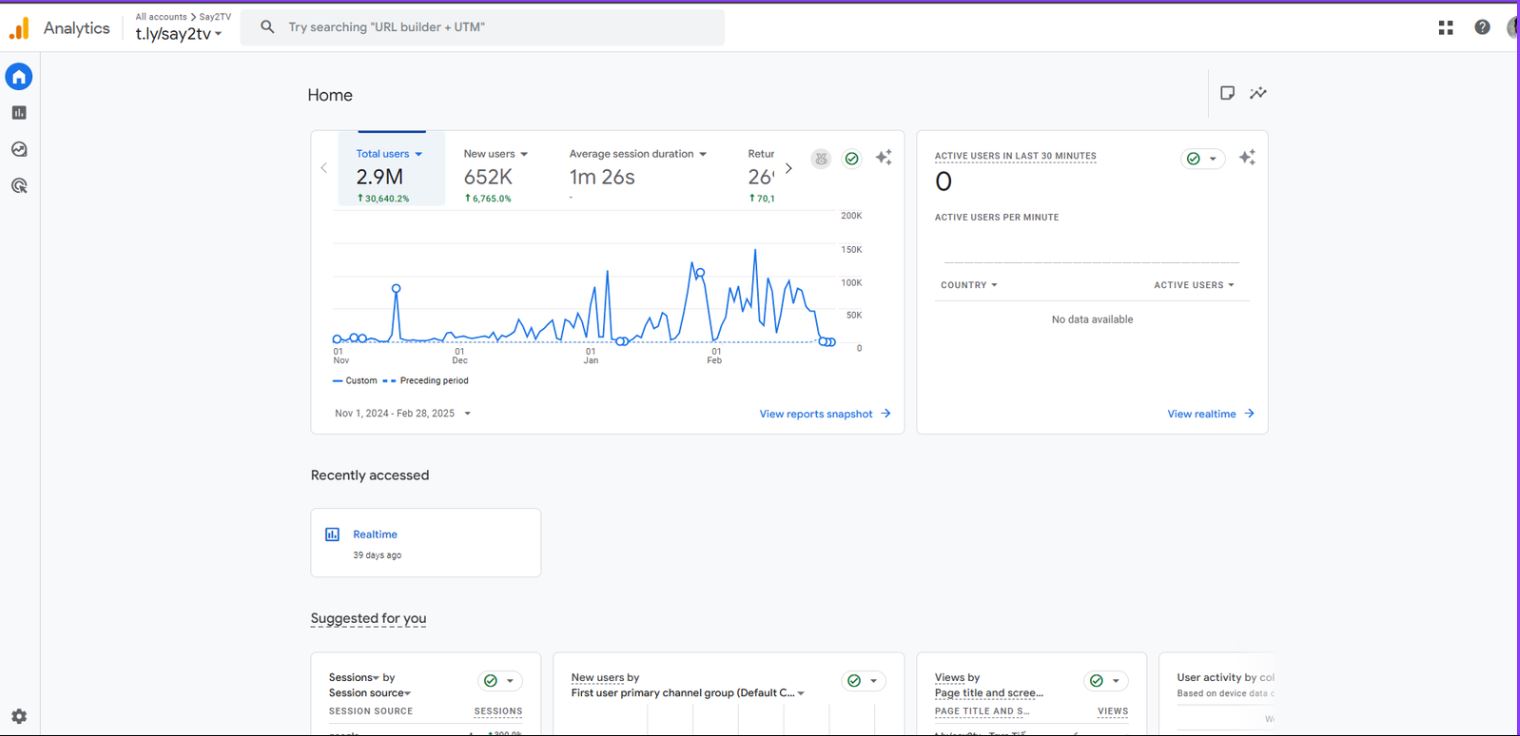Open the Reports icon in sidebar
The width and height of the screenshot is (1520, 736).
pos(19,113)
